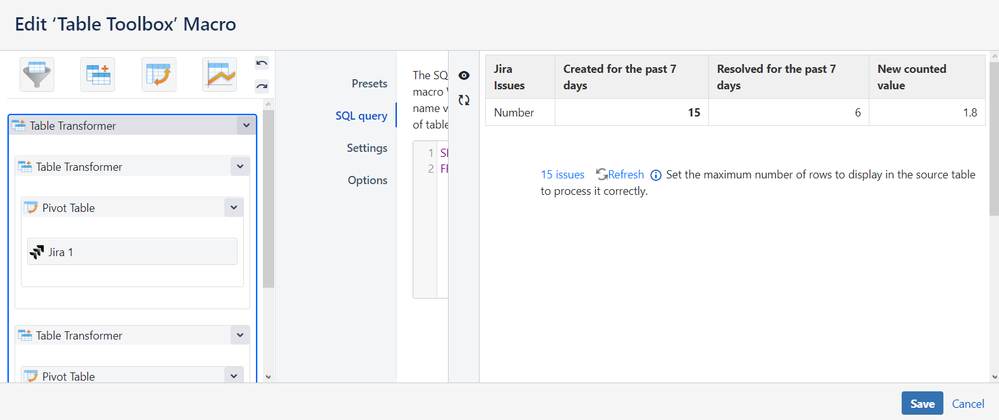Click the redo arrow icon
The image size is (999, 420).
pos(262,85)
